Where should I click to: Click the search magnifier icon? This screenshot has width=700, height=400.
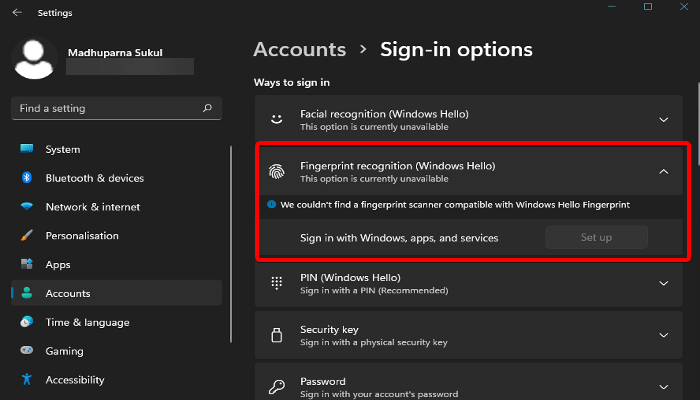click(207, 108)
